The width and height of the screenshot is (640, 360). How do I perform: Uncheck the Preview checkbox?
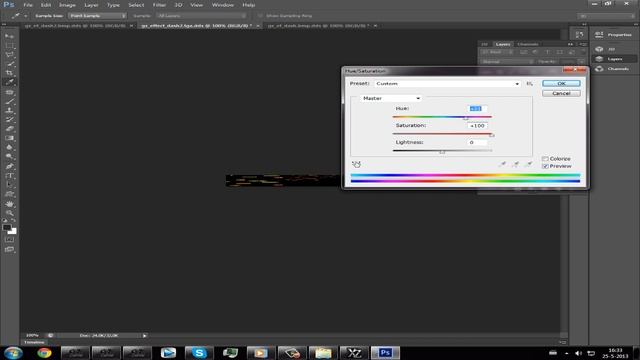point(545,166)
